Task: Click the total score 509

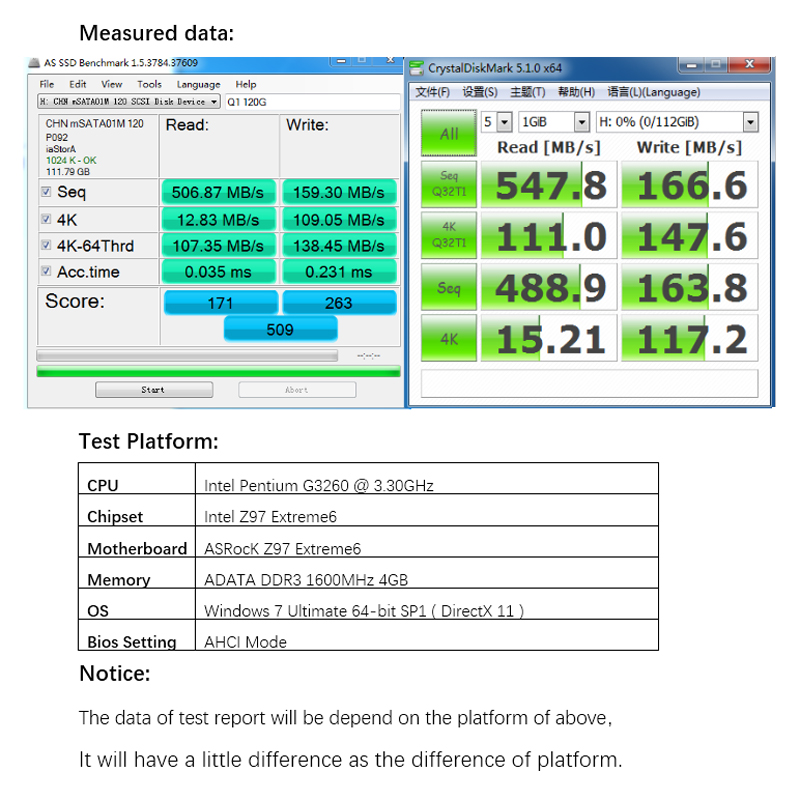Action: click(x=280, y=330)
